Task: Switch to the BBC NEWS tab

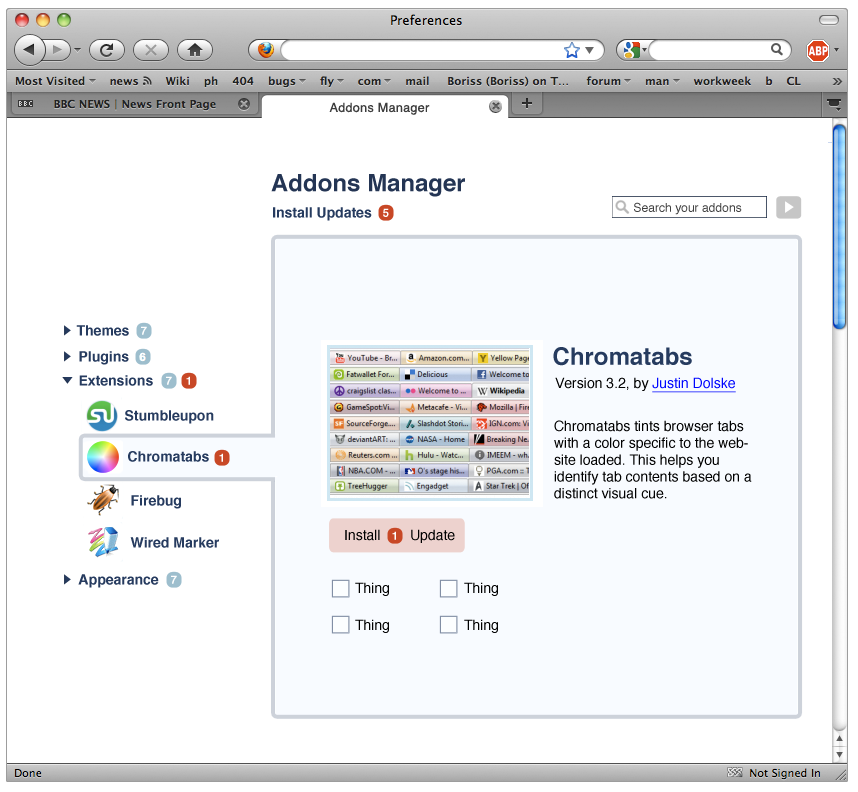Action: 135,104
